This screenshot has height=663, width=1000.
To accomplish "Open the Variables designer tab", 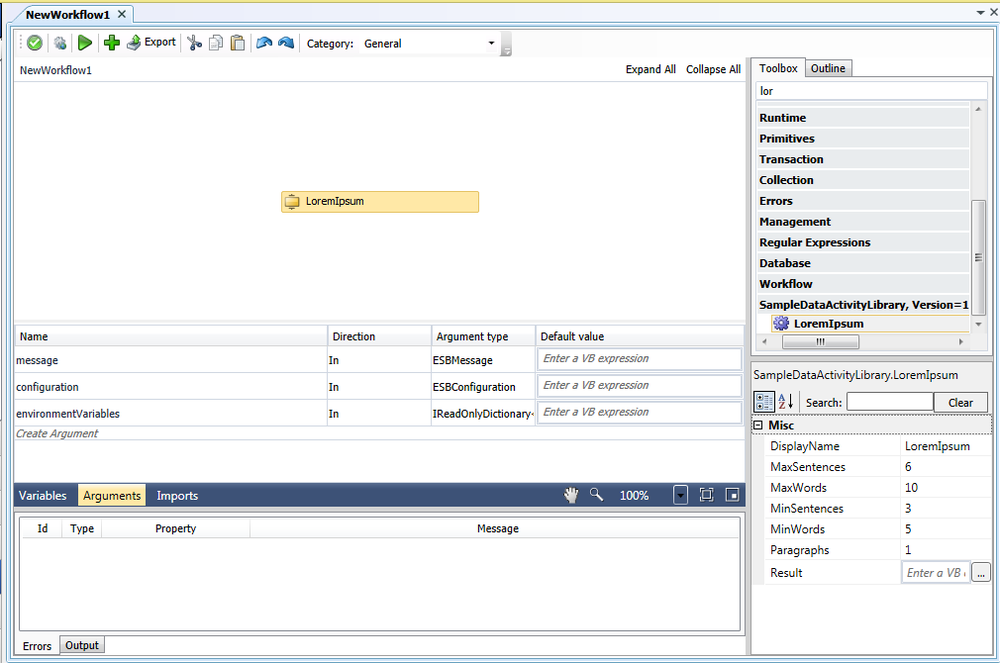I will [43, 495].
